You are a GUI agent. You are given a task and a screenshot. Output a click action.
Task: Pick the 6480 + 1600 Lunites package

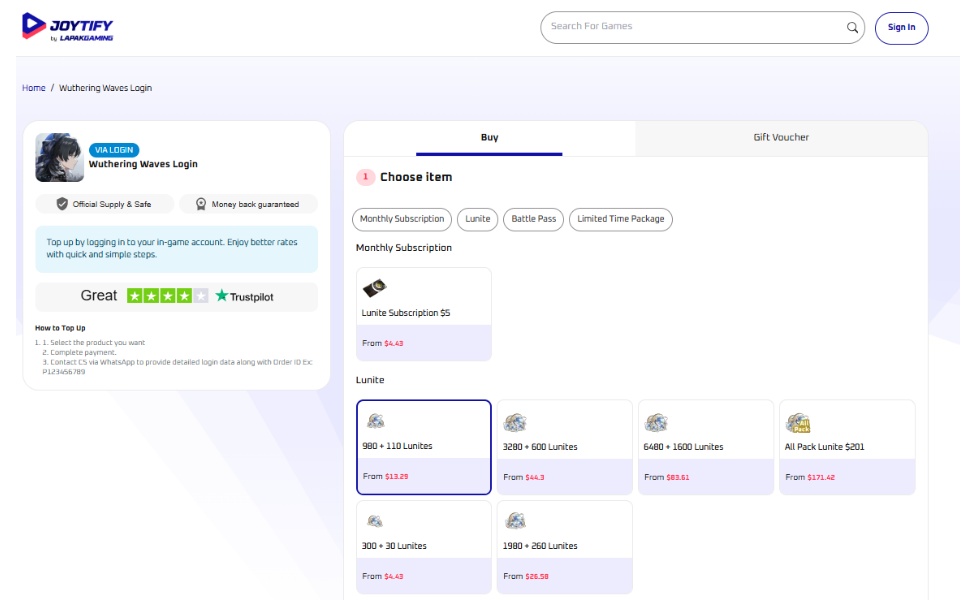pyautogui.click(x=706, y=448)
